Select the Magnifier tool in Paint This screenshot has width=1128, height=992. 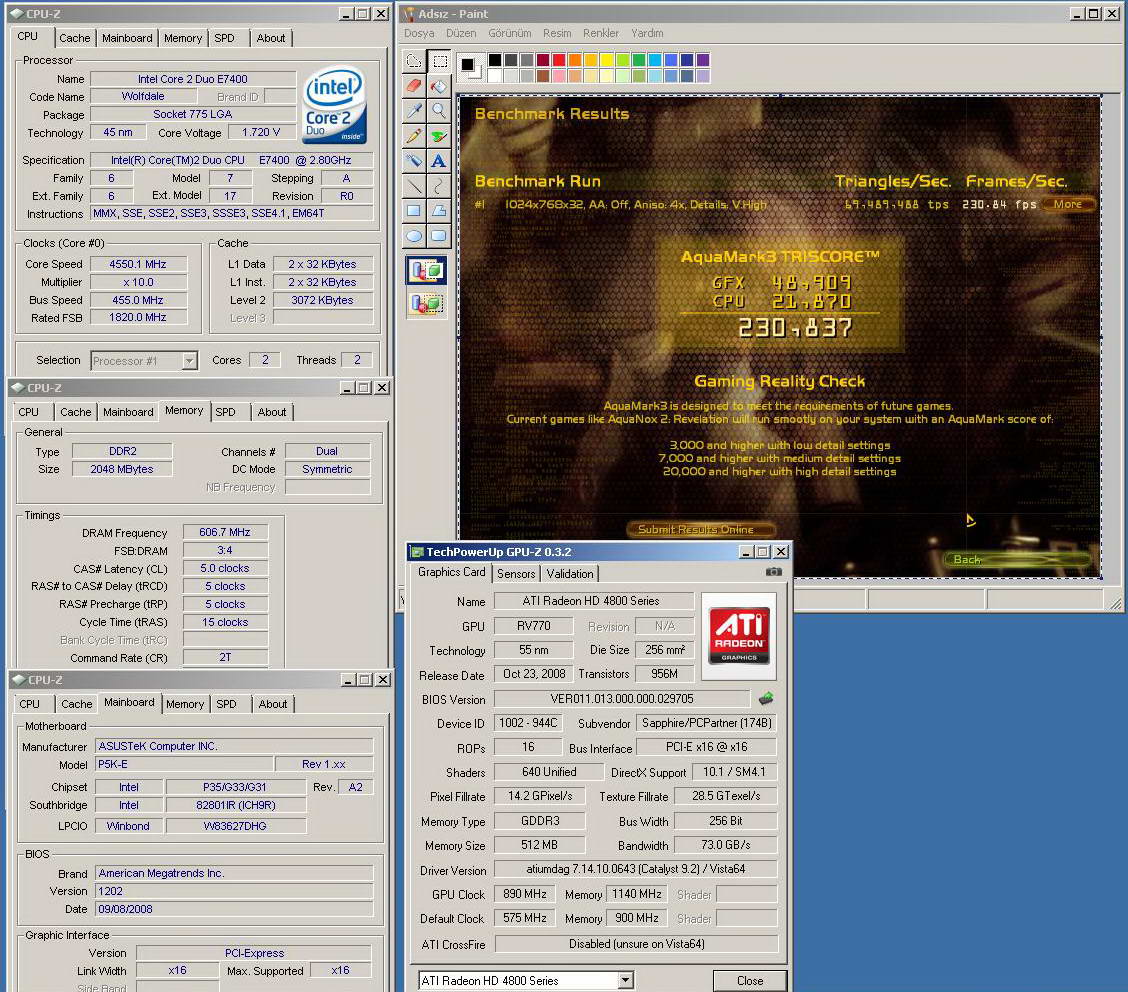tap(439, 111)
